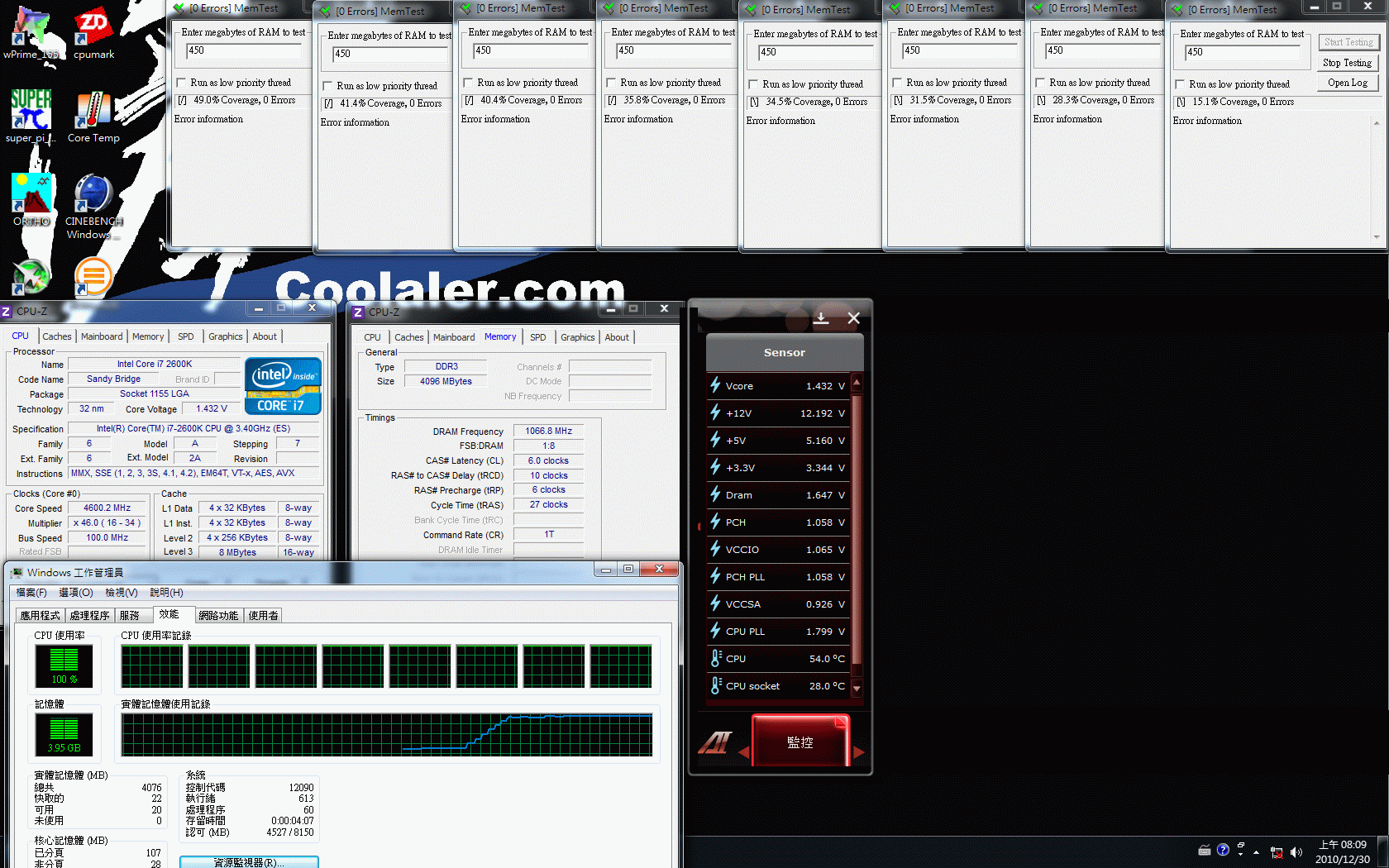Click the Z icon of the Memory CPU-Z window
The height and width of the screenshot is (868, 1389).
[x=358, y=312]
